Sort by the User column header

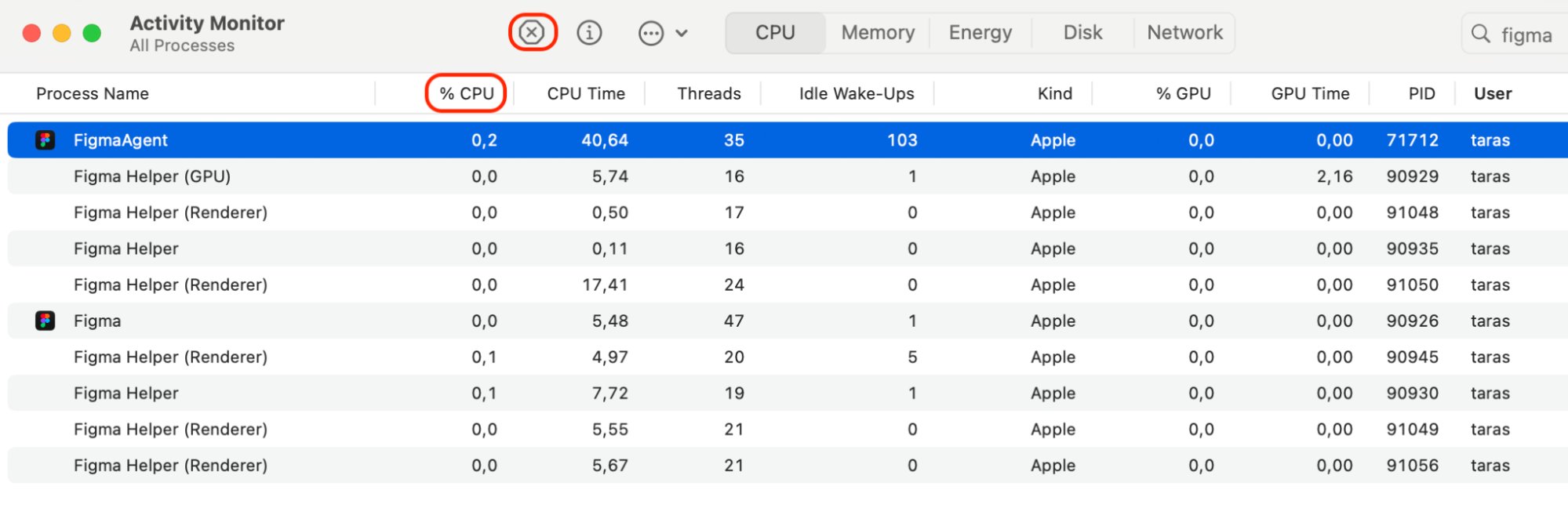(x=1493, y=94)
